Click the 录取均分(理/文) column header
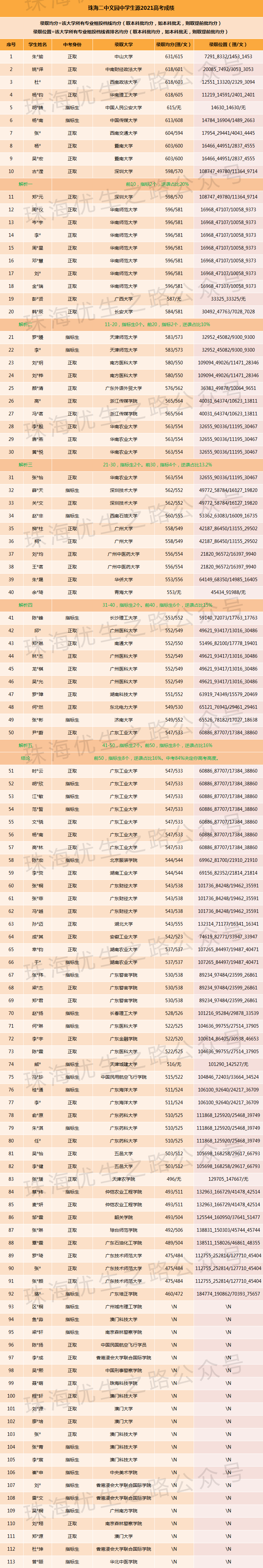 click(x=174, y=44)
